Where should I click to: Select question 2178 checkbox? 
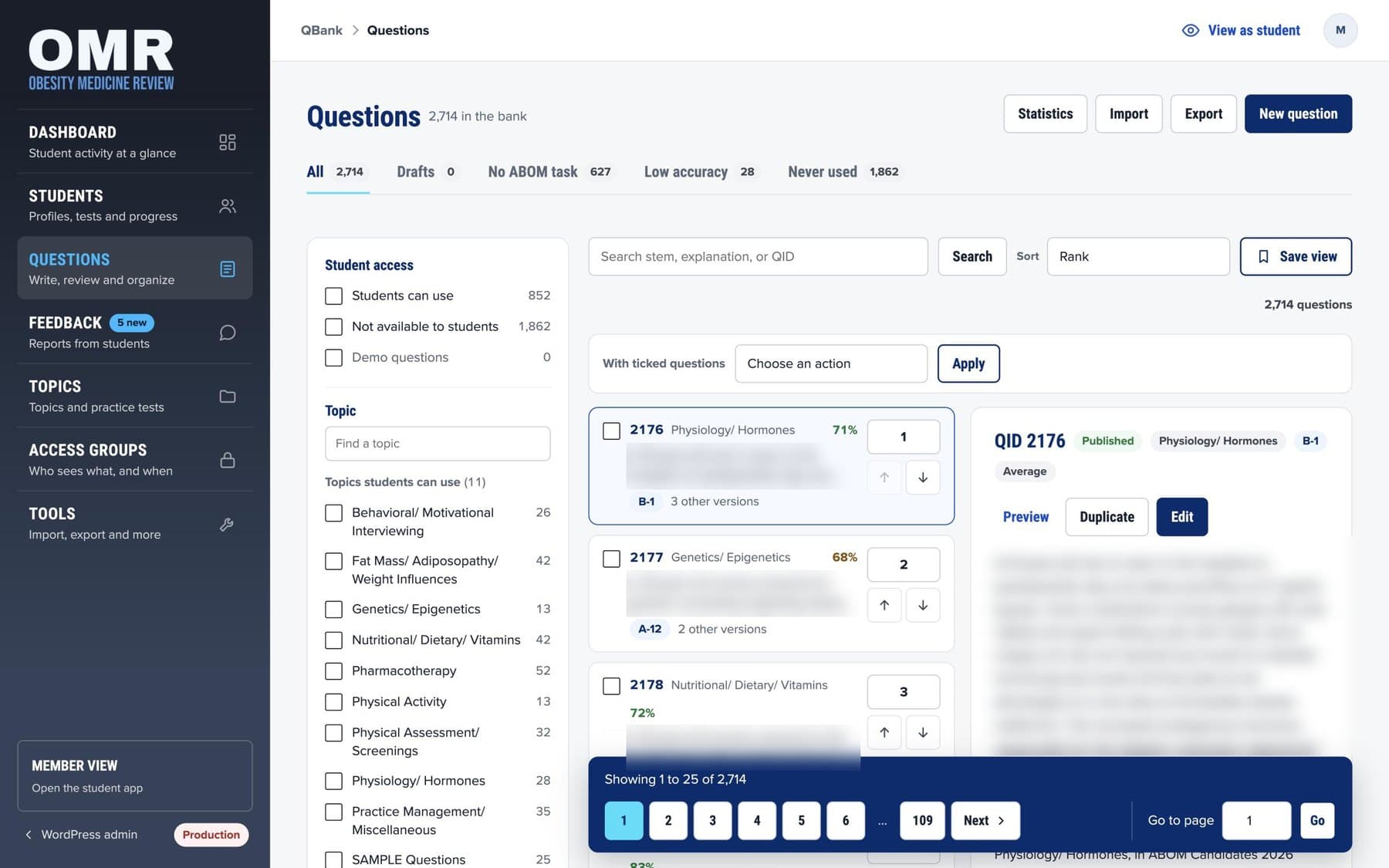(611, 686)
